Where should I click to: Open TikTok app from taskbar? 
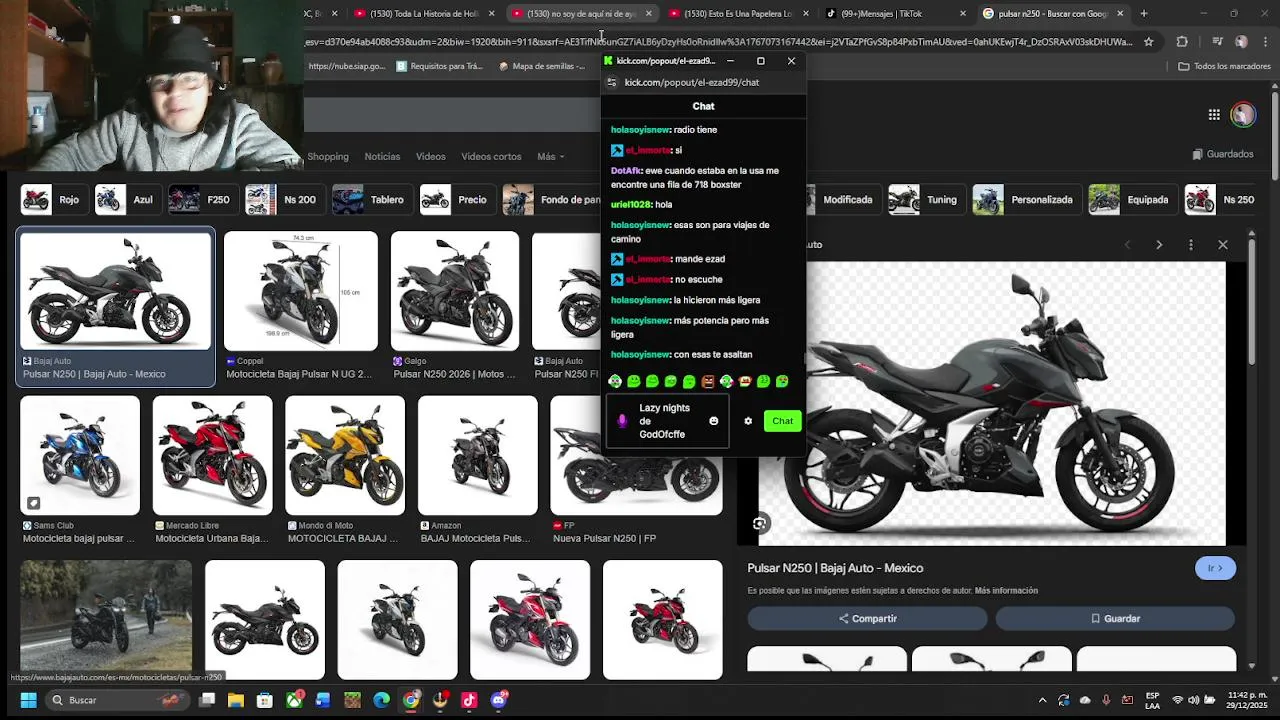click(x=469, y=700)
